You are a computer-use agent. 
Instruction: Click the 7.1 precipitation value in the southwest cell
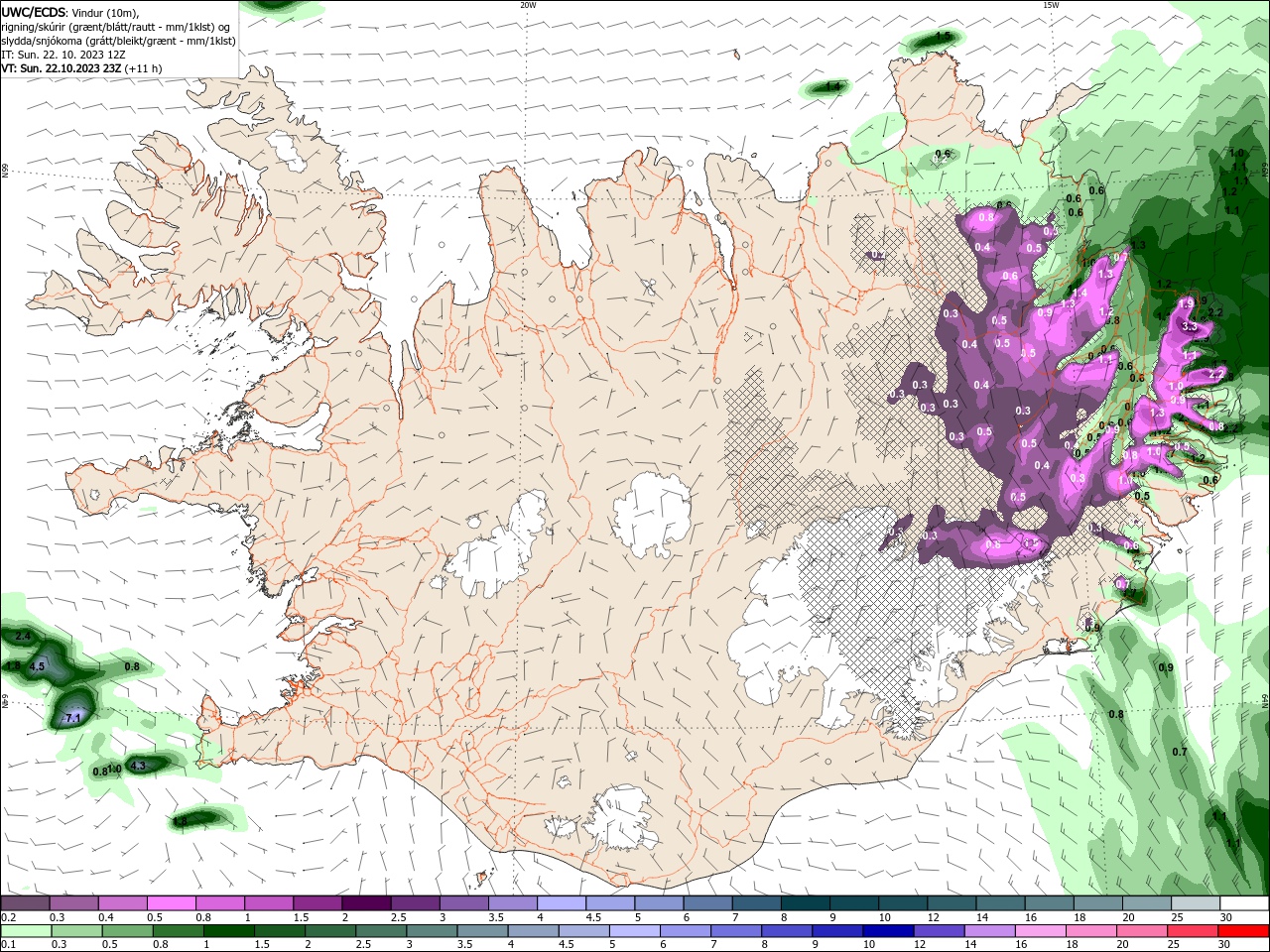72,717
